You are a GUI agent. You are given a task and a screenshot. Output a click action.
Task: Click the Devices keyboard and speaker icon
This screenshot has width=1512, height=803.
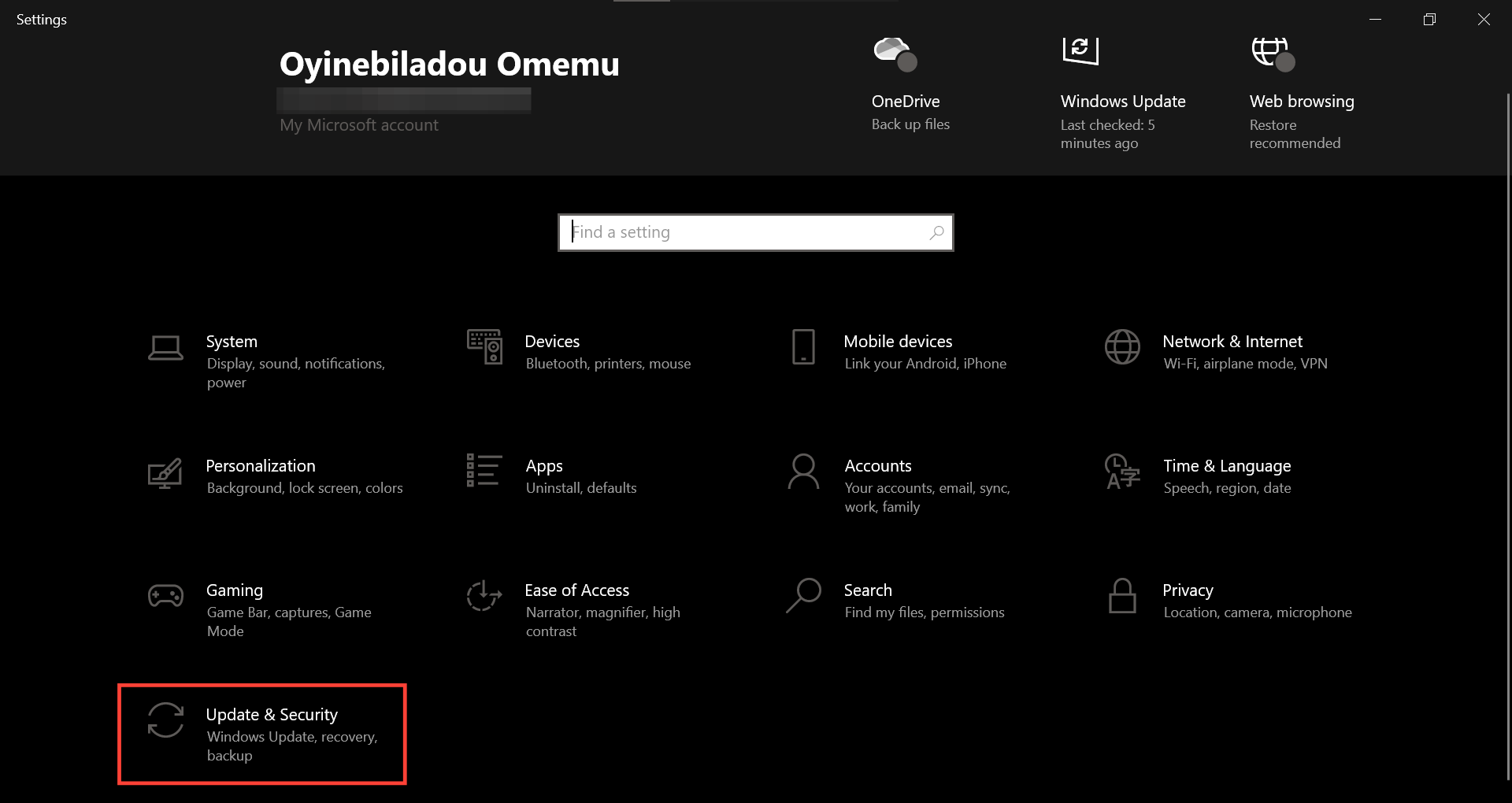(x=484, y=346)
